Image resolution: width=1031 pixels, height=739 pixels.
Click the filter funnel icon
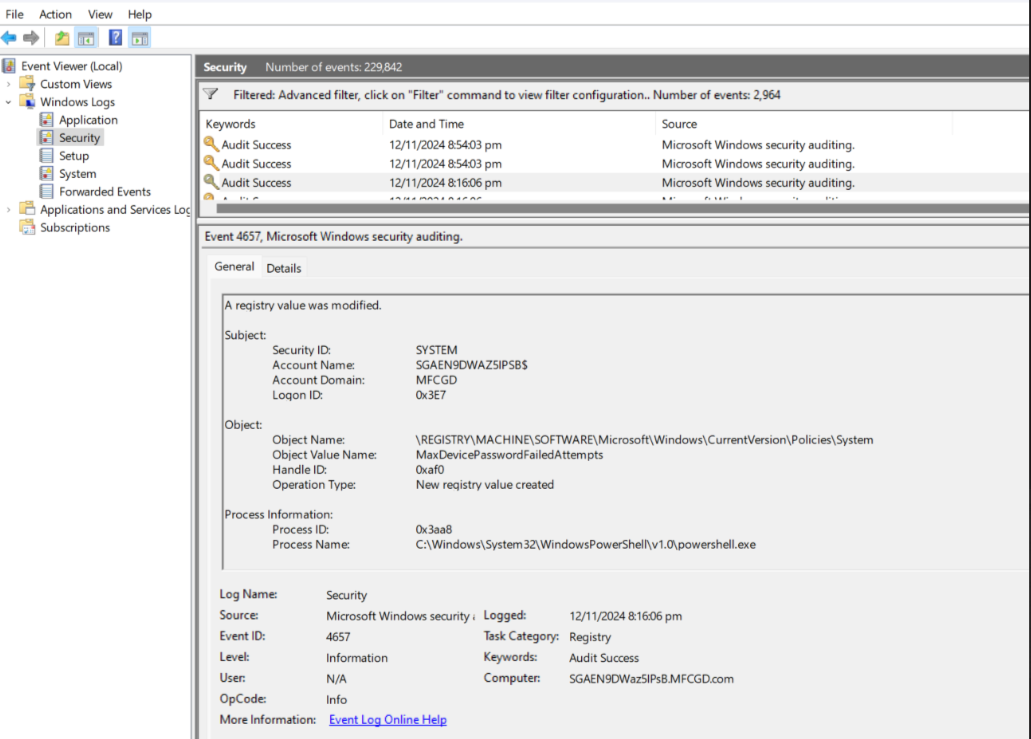point(210,94)
